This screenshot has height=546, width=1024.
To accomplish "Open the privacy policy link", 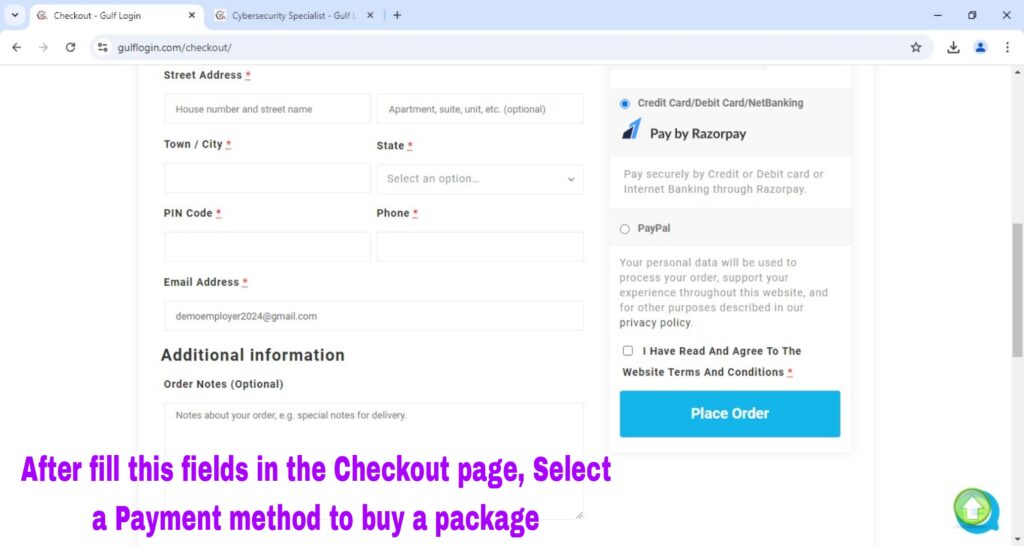I will click(x=654, y=323).
